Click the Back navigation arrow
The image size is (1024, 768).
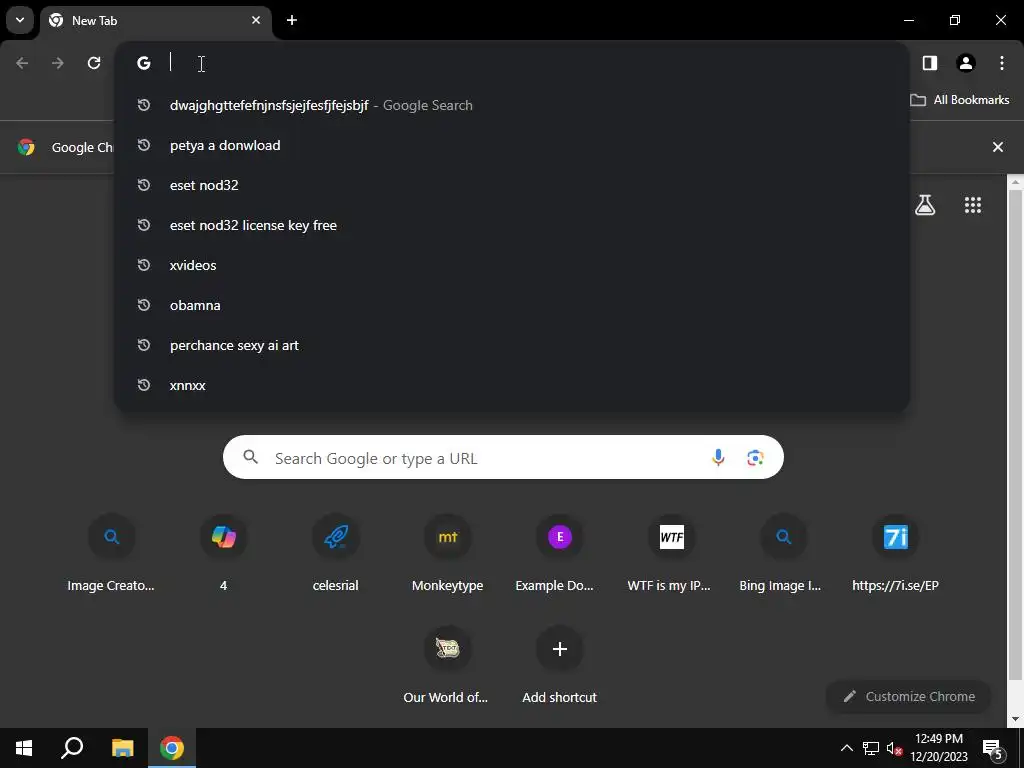22,63
